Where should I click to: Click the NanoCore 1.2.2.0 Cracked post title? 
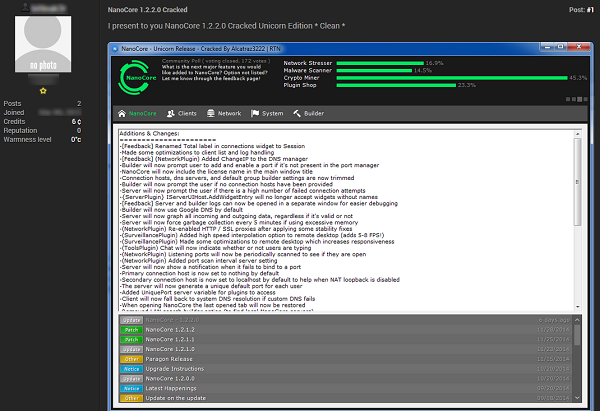click(147, 10)
